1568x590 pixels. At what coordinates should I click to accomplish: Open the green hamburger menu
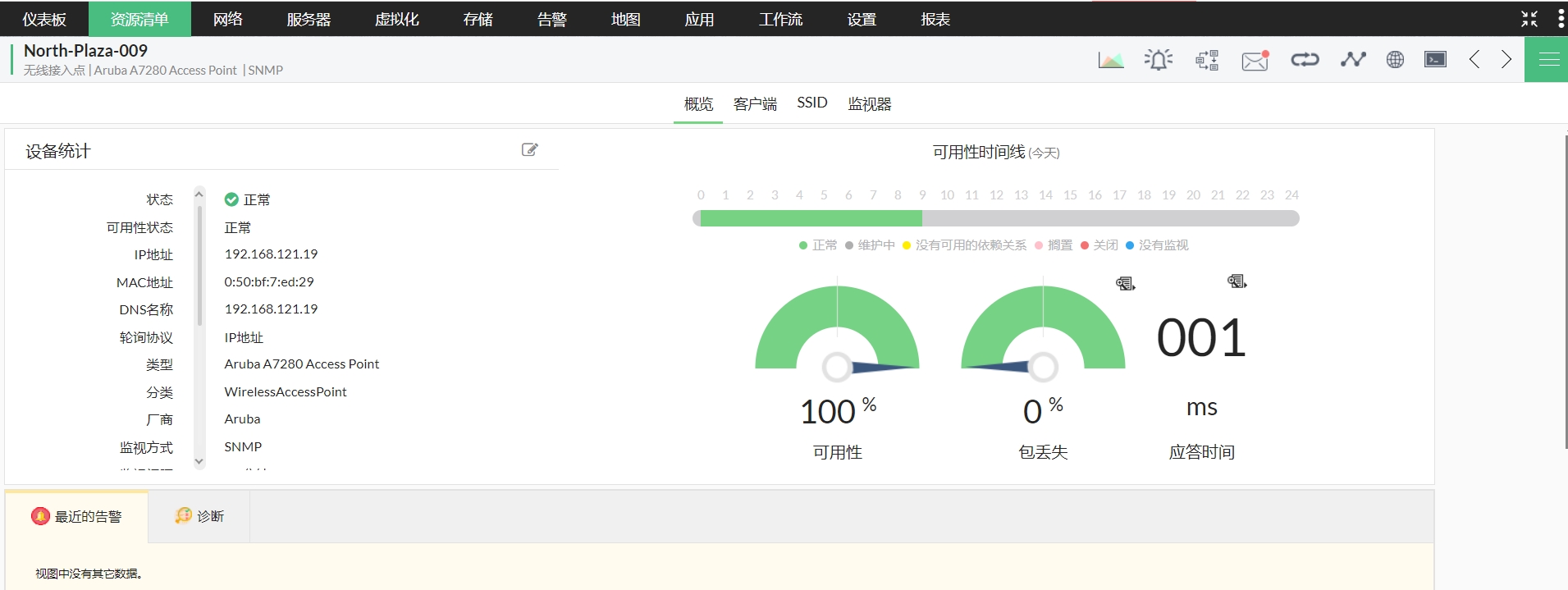pos(1548,60)
